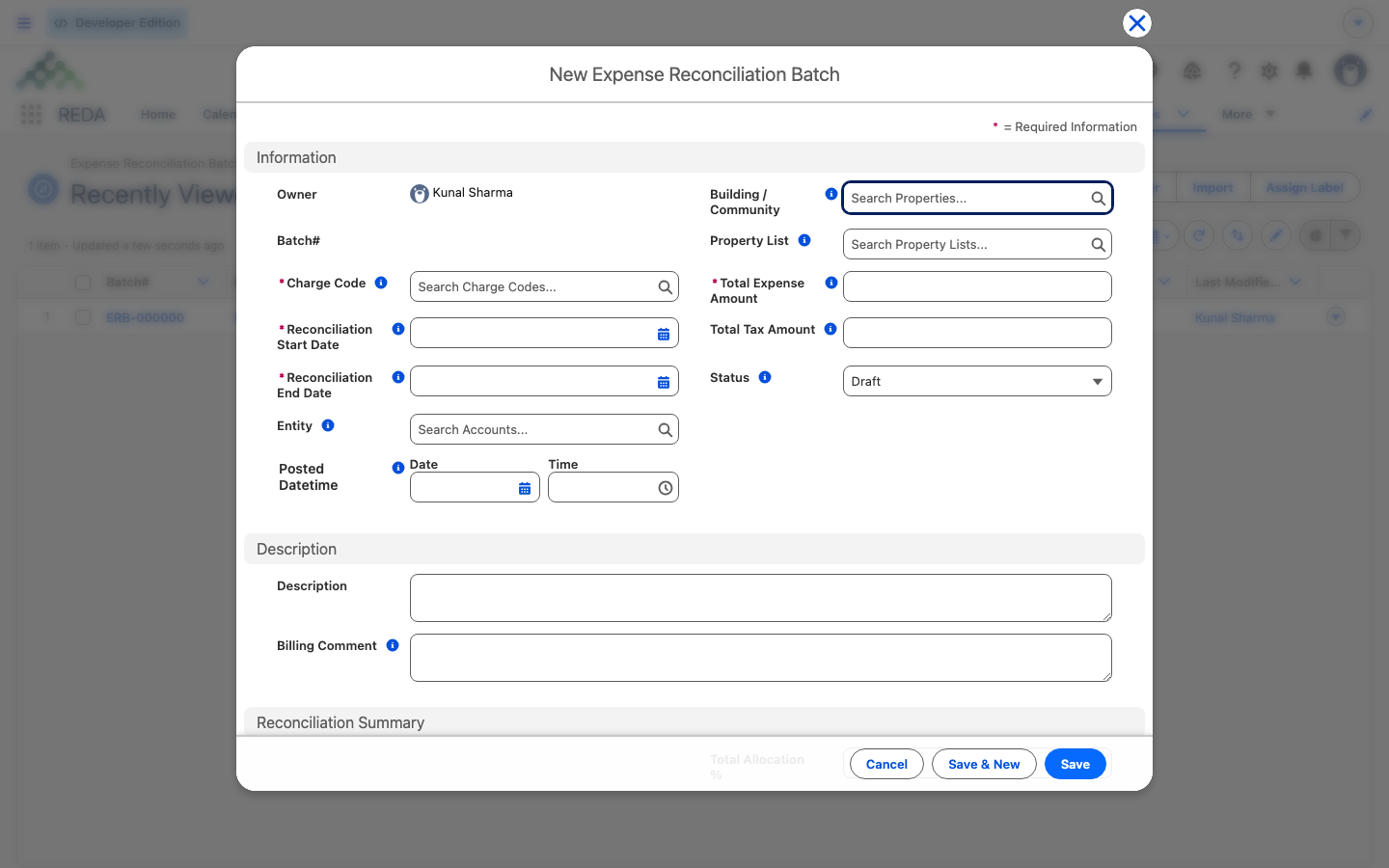1389x868 pixels.
Task: Focus the Search Properties lookup field
Action: (977, 198)
